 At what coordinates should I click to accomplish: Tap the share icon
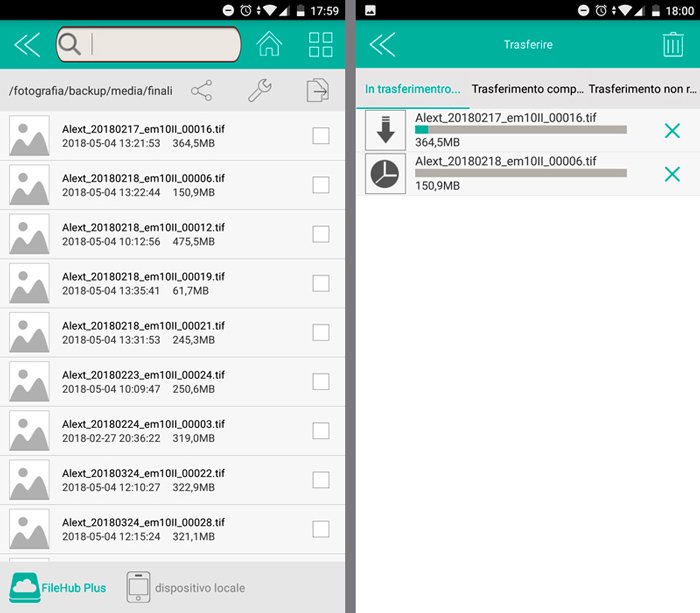pos(202,91)
